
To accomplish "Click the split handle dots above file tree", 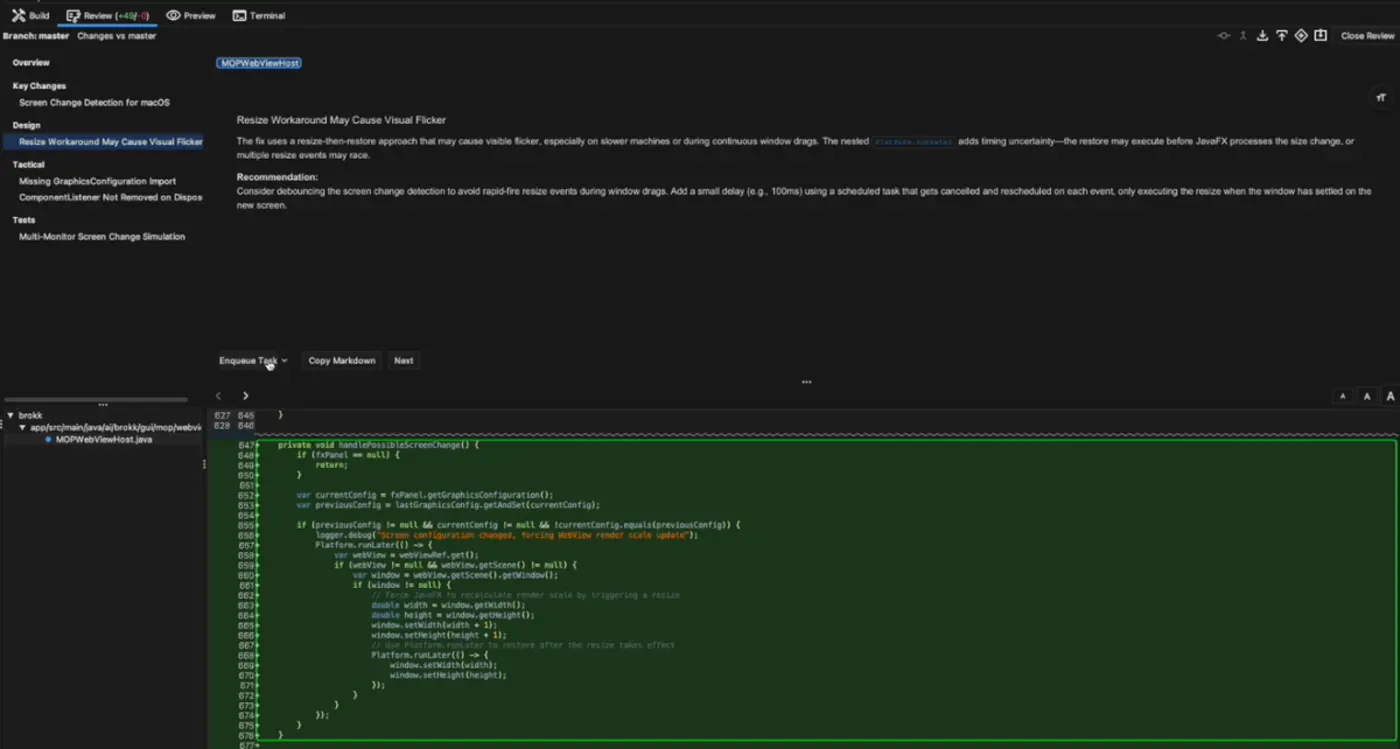I will [x=102, y=405].
